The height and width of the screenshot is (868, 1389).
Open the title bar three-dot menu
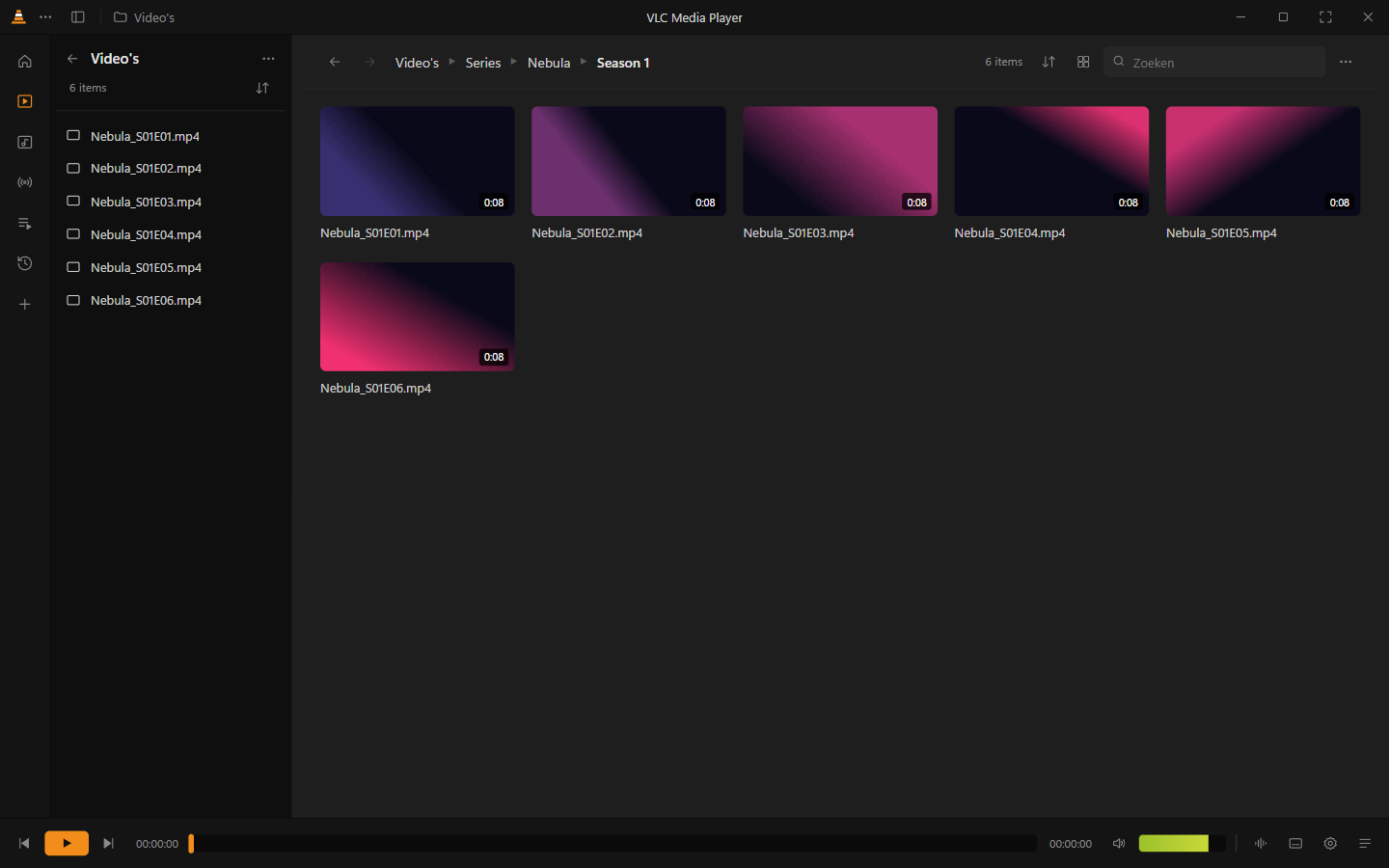pos(45,17)
